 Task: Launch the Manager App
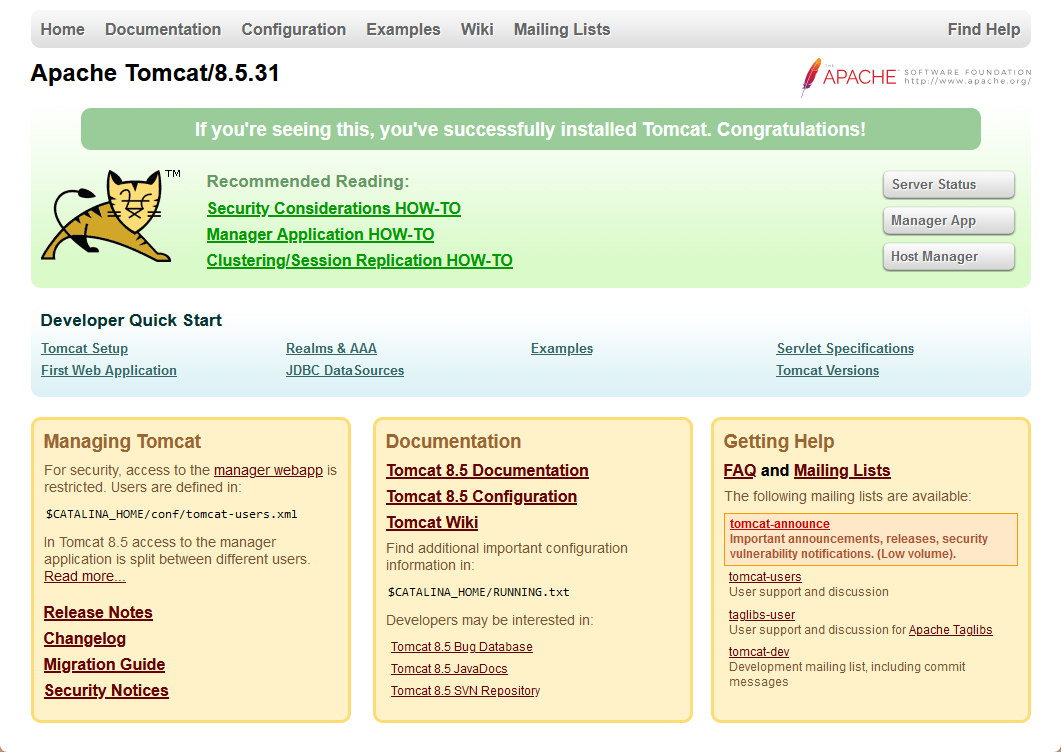click(948, 221)
